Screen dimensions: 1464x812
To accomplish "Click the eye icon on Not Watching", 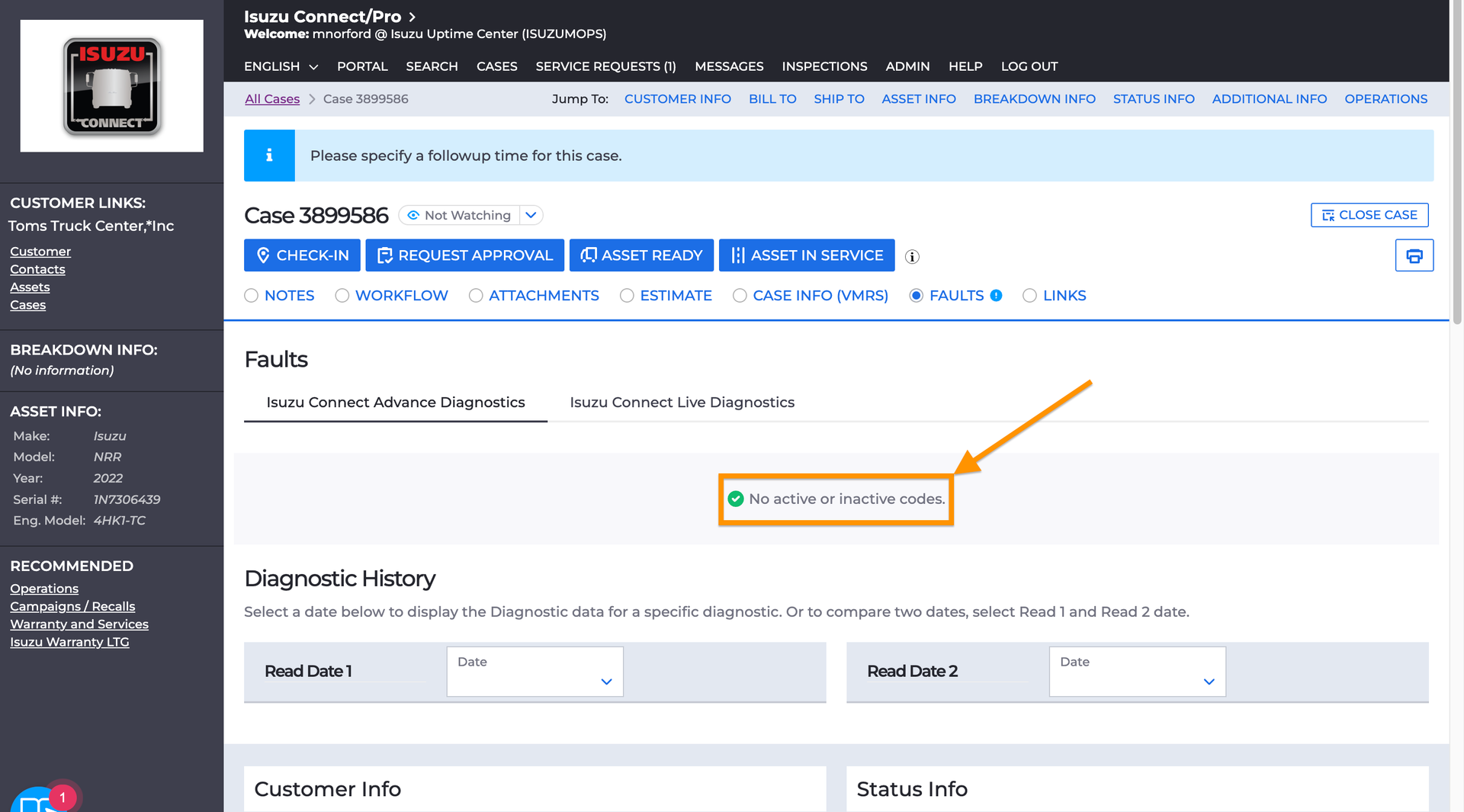I will [x=413, y=216].
